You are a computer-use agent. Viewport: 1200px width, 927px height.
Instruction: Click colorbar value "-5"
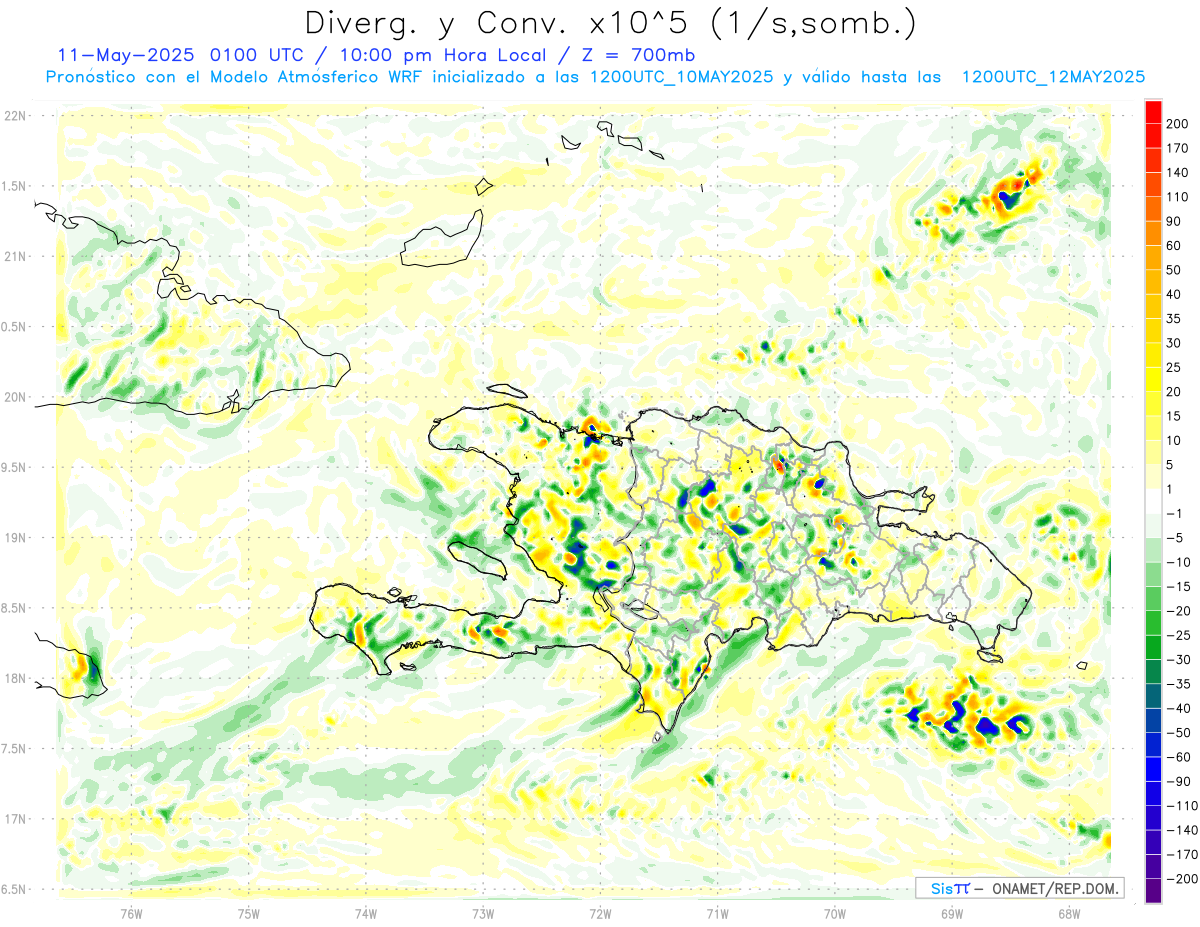click(1175, 538)
